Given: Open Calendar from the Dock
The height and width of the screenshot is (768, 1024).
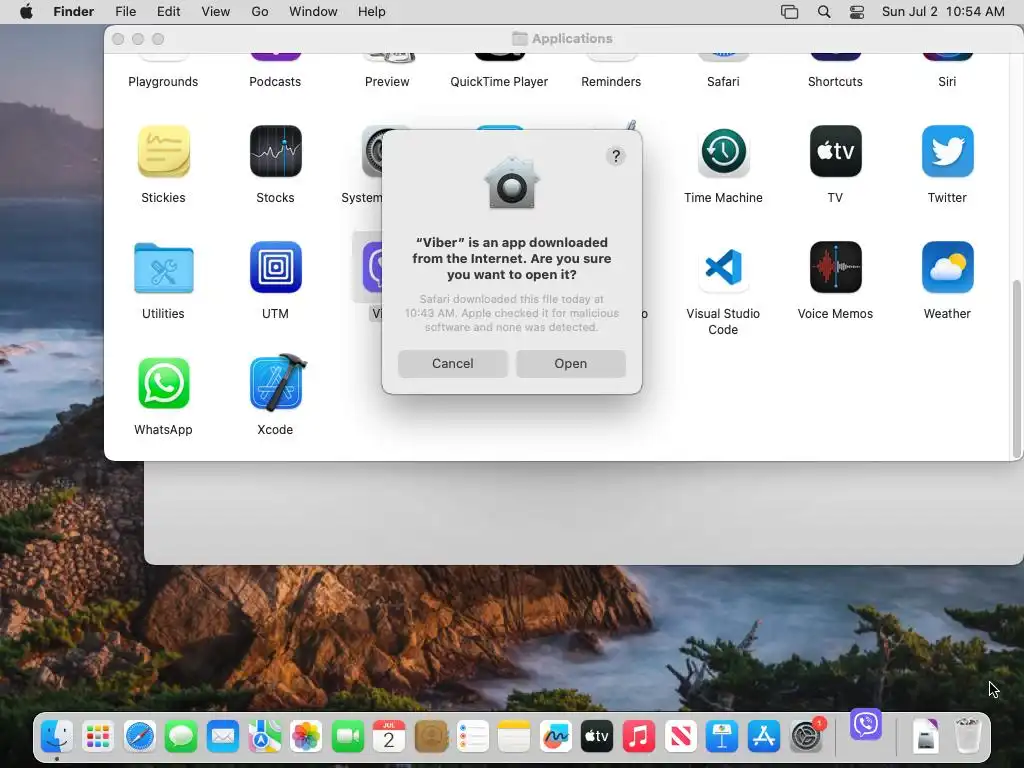Looking at the screenshot, I should pyautogui.click(x=389, y=737).
